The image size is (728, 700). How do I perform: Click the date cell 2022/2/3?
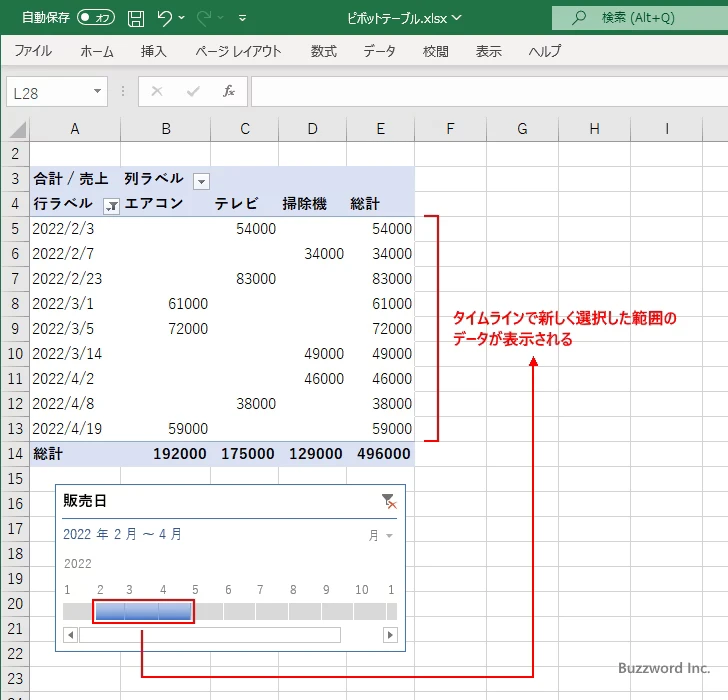click(x=75, y=228)
